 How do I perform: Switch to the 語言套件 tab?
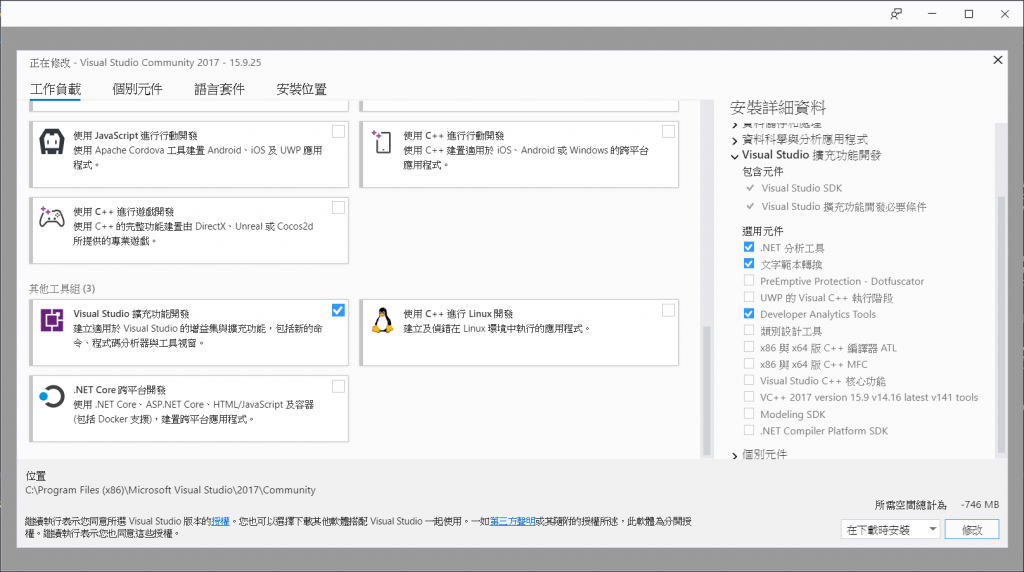pos(219,89)
